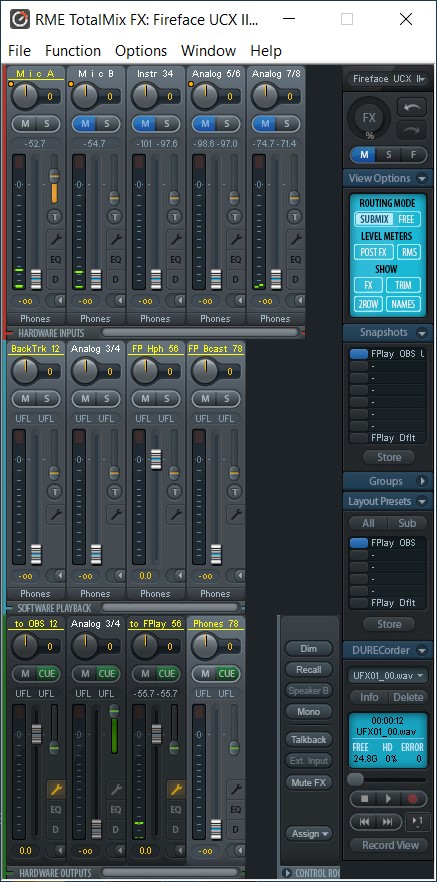Screen dimensions: 437x882
Task: Open settings wrench on Mic A channel
Action: coord(55,238)
